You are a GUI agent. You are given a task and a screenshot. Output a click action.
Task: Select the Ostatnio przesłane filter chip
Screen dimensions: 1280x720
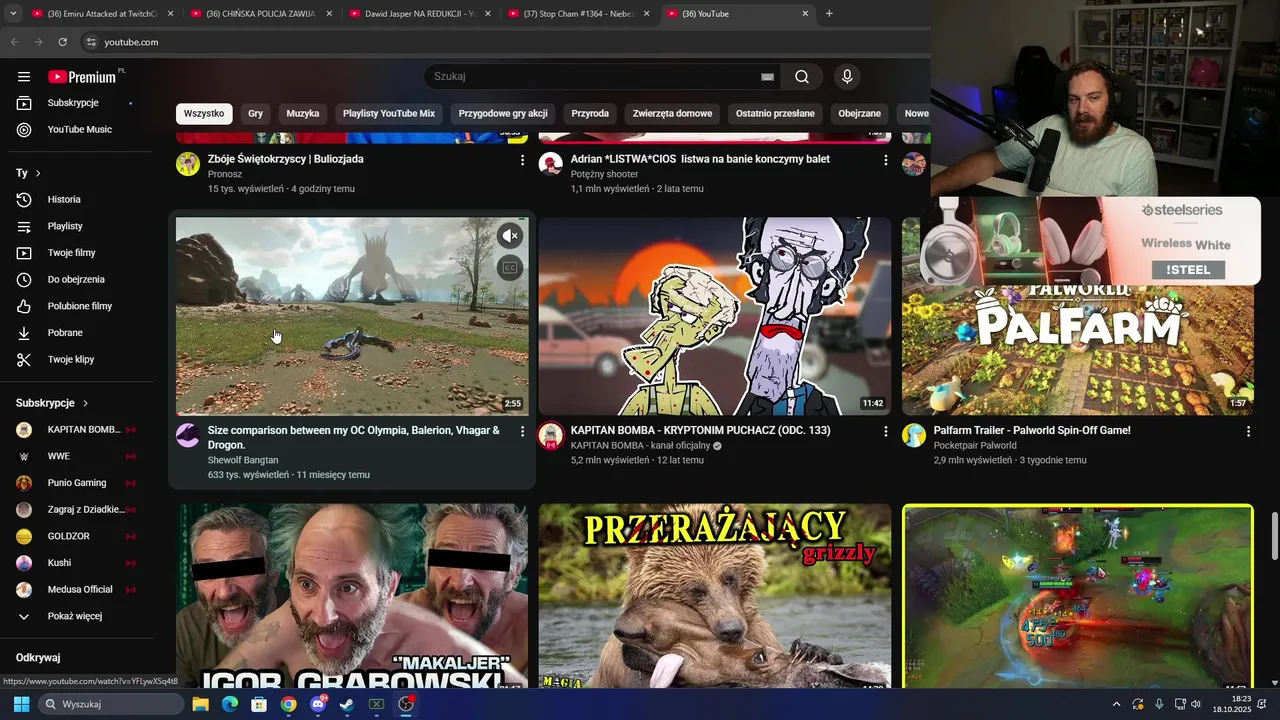[x=775, y=114]
